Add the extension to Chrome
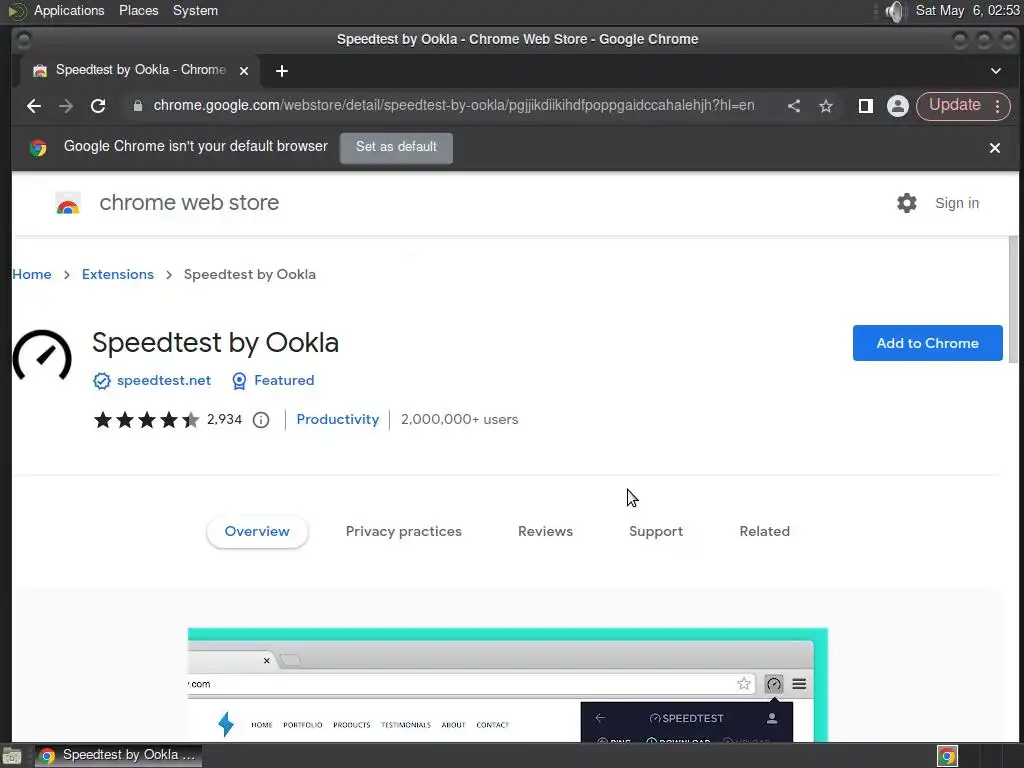Image resolution: width=1024 pixels, height=768 pixels. (x=927, y=343)
